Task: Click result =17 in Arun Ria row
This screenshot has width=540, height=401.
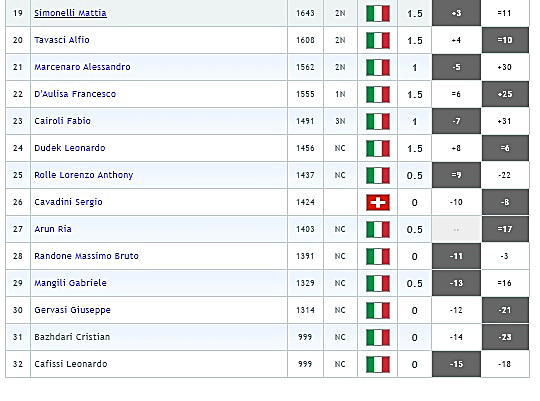Action: click(x=505, y=229)
